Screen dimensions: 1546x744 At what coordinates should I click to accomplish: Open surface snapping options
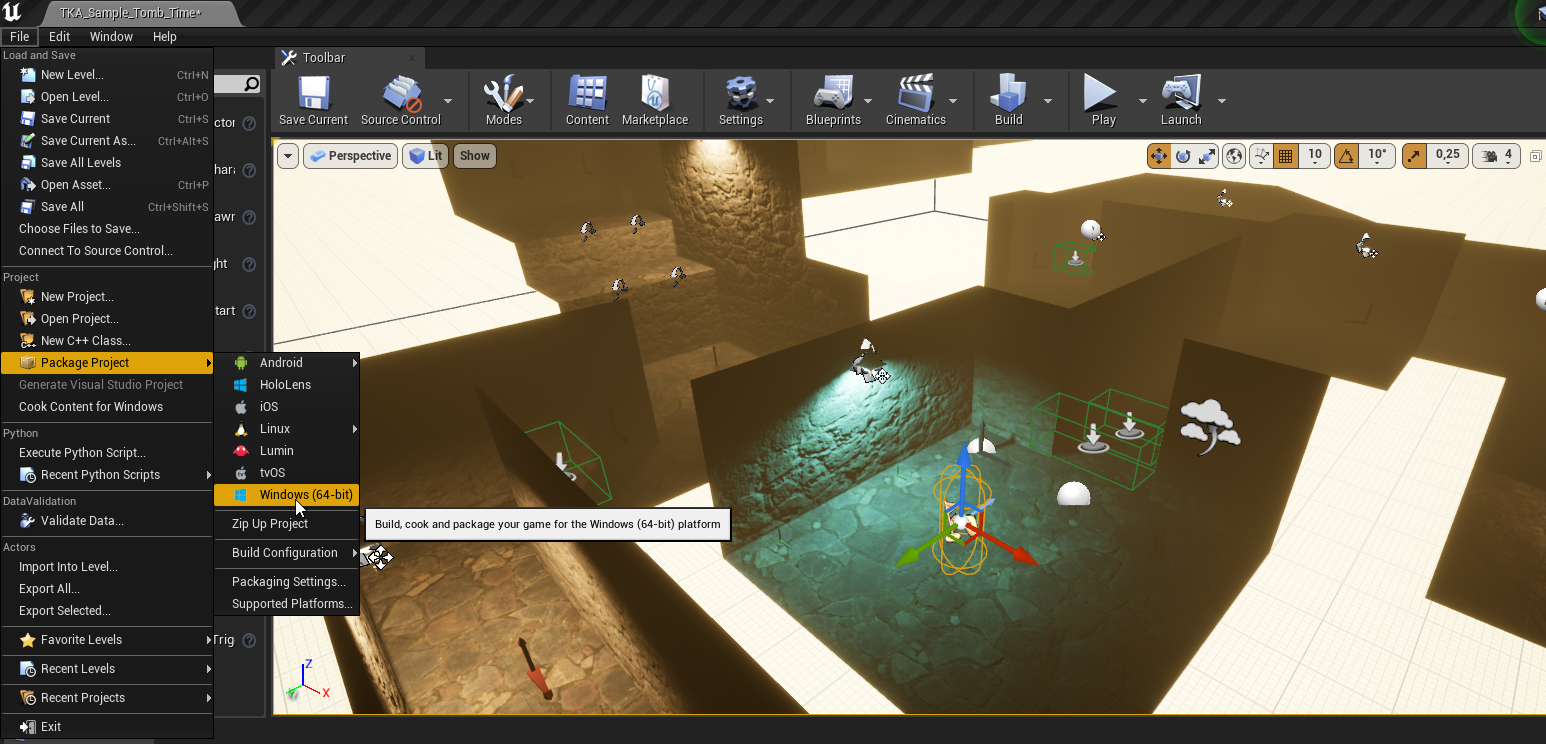[x=1261, y=156]
